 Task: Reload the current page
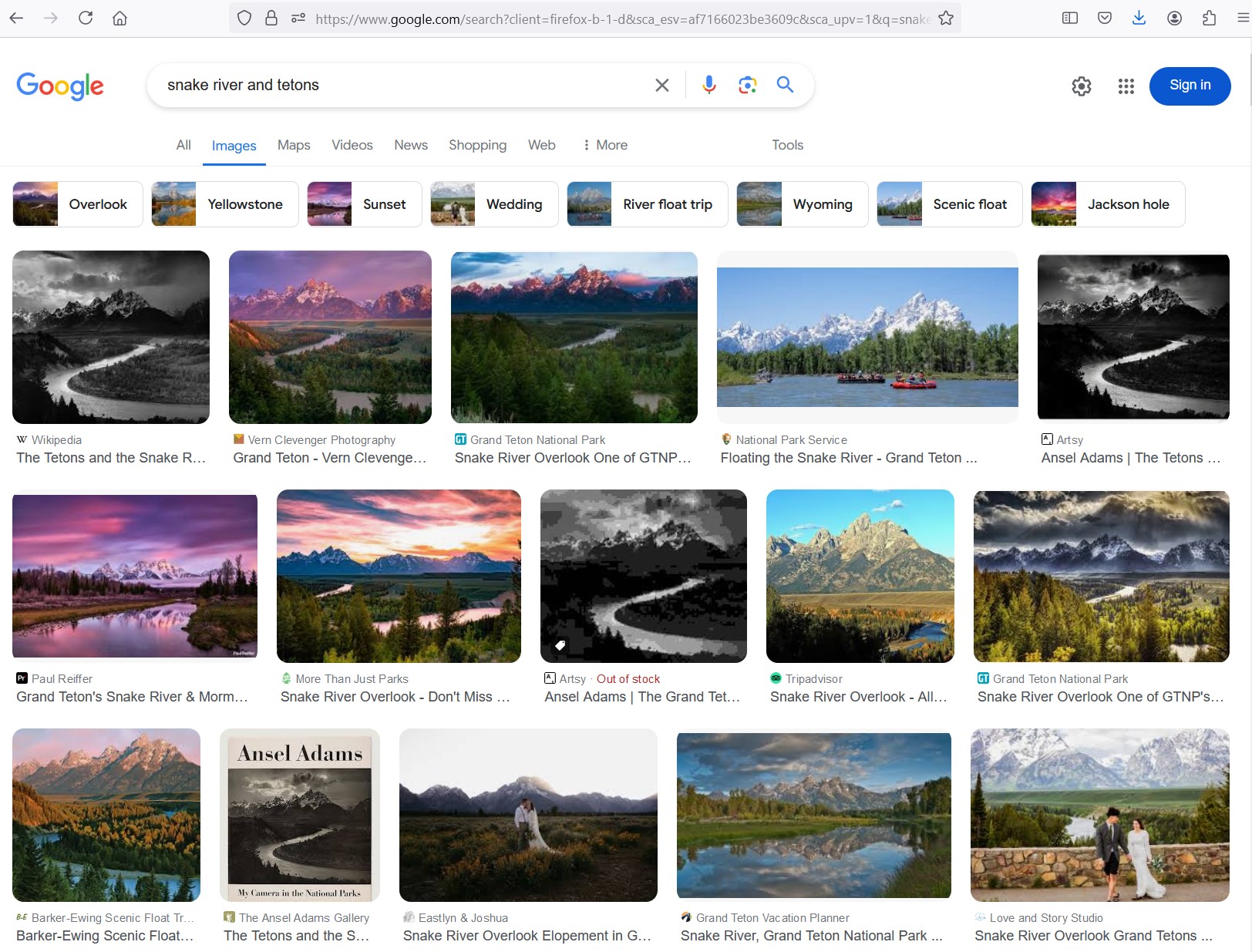(x=86, y=19)
